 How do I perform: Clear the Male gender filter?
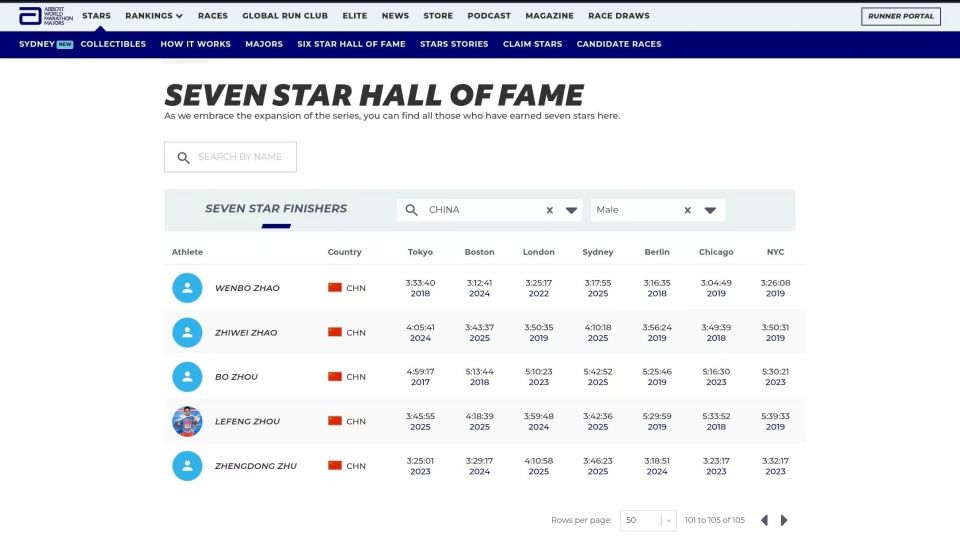[x=688, y=210]
